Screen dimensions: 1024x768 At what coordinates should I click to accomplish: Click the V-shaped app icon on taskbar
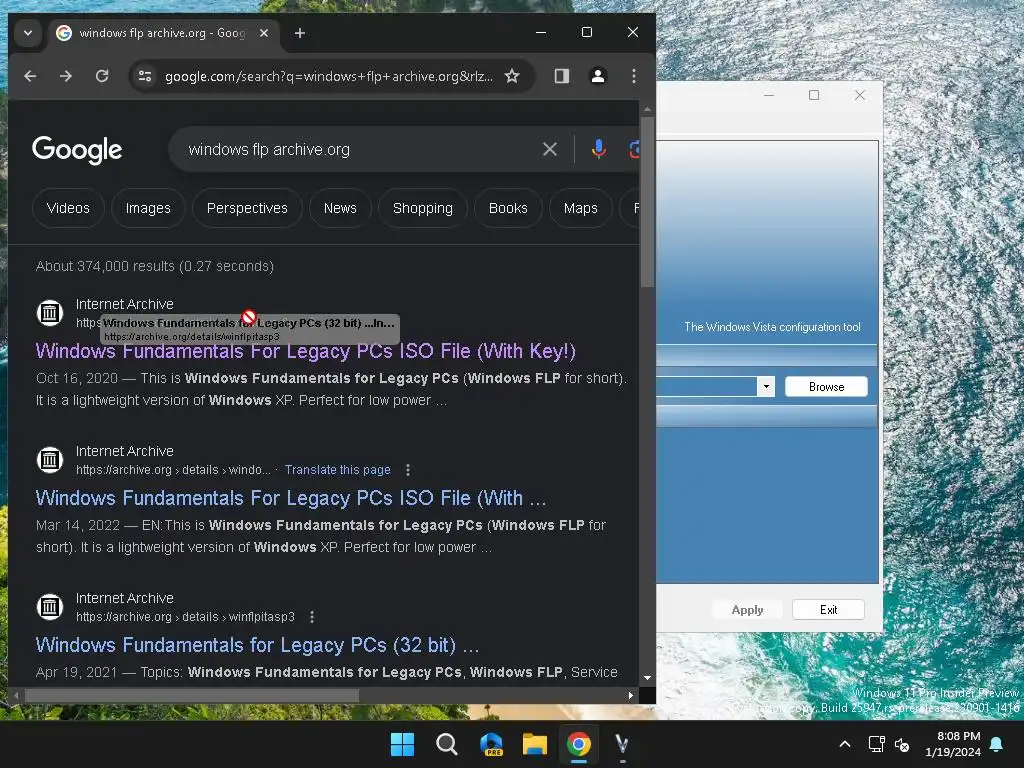(x=622, y=744)
